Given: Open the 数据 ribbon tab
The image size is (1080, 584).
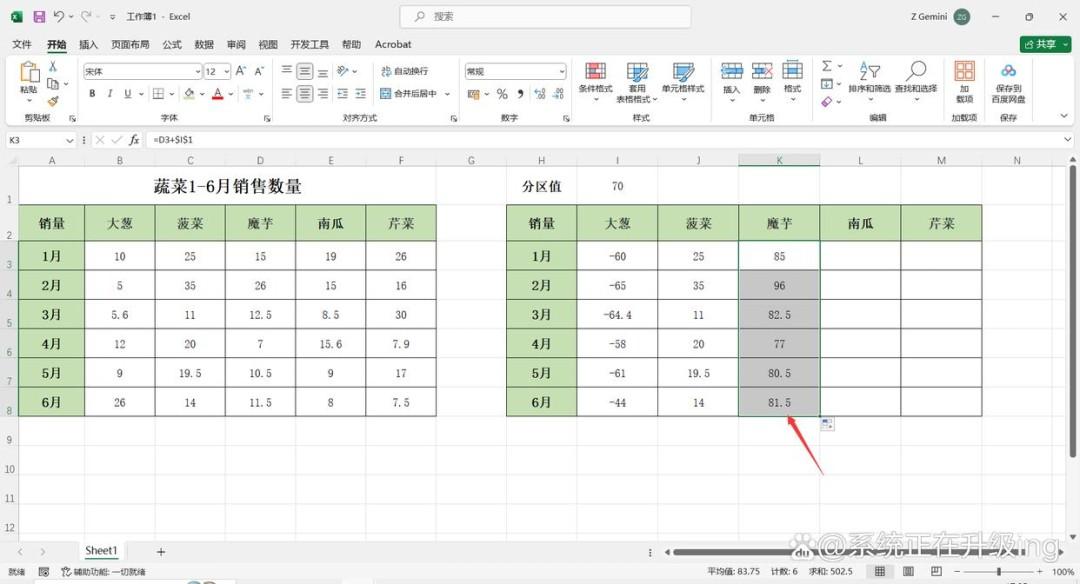Looking at the screenshot, I should (204, 44).
